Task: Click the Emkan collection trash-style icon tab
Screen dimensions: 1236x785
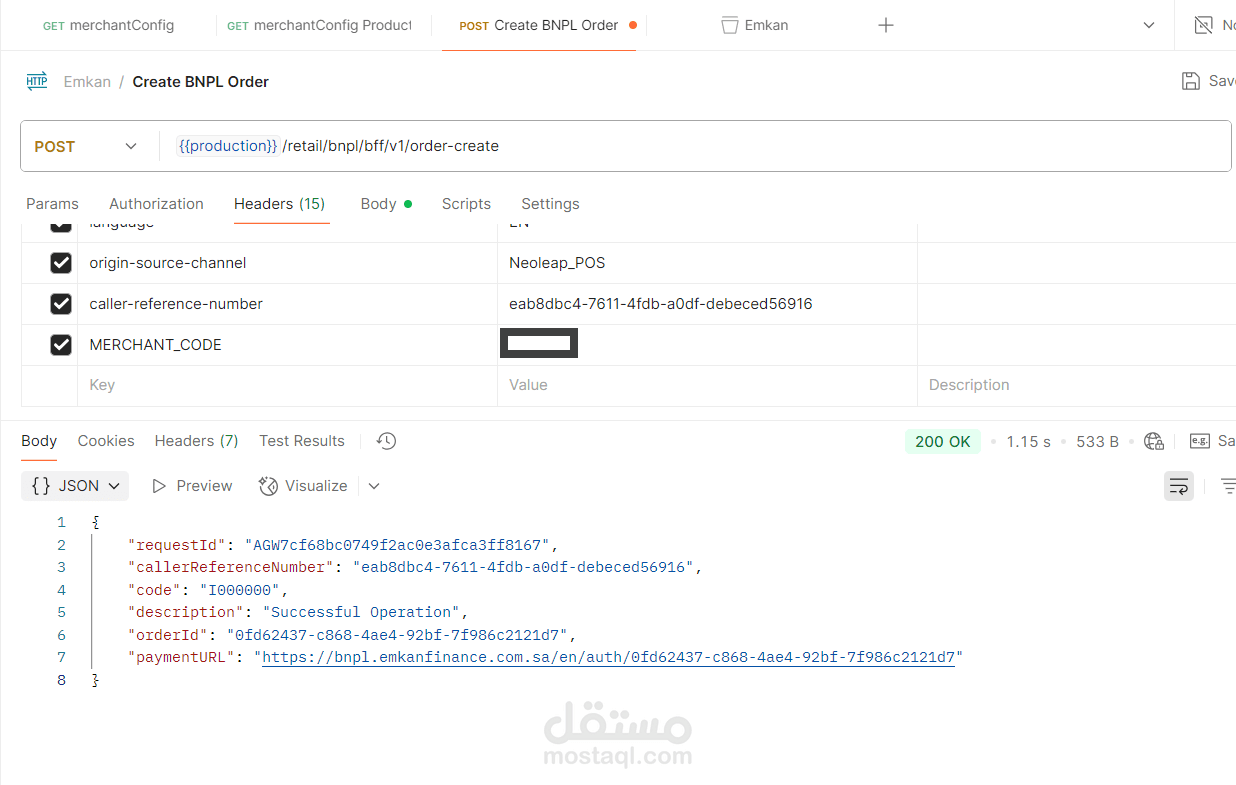Action: [755, 25]
